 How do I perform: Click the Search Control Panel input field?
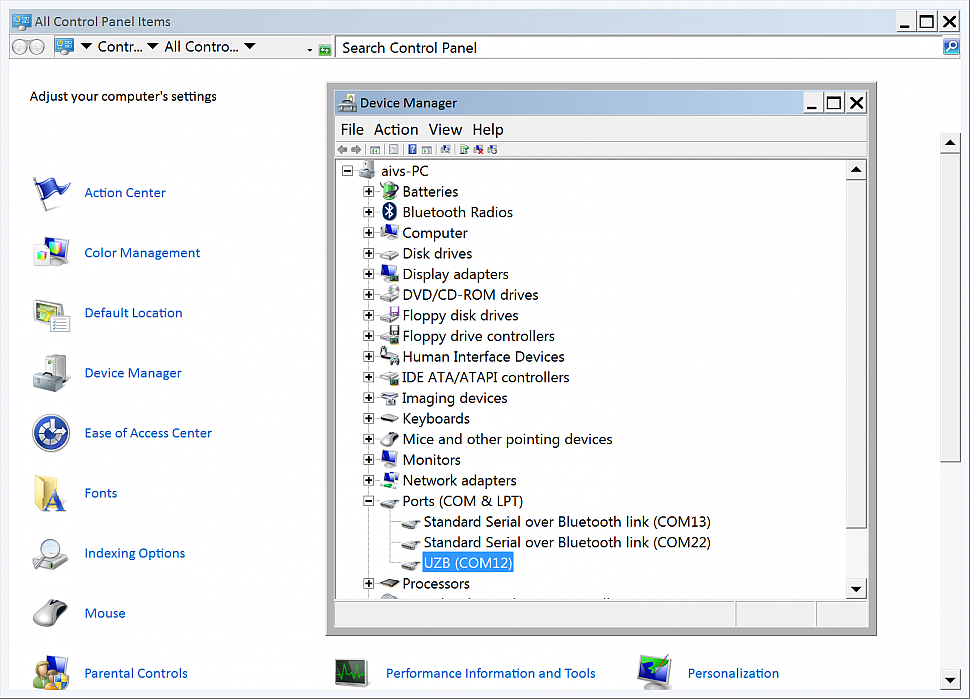[638, 48]
